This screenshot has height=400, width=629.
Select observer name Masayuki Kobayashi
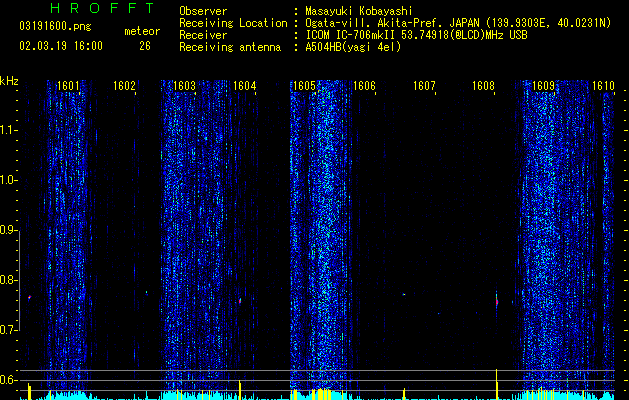pos(359,11)
